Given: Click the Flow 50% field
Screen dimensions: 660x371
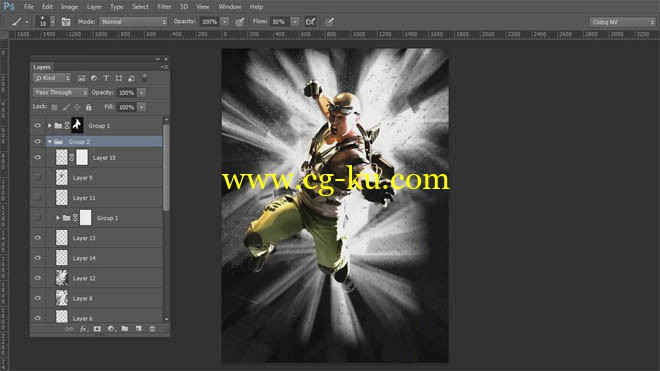Looking at the screenshot, I should click(280, 22).
